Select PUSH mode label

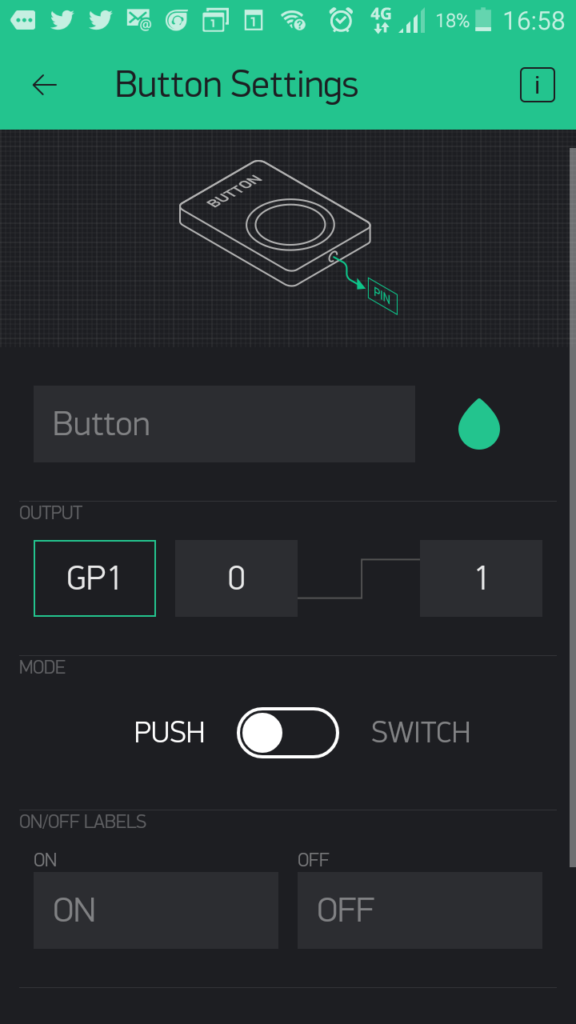(x=169, y=733)
